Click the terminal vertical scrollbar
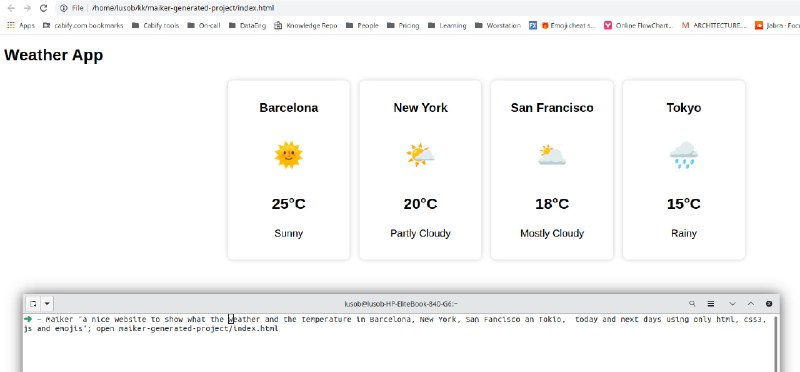The image size is (800, 372). (x=775, y=343)
